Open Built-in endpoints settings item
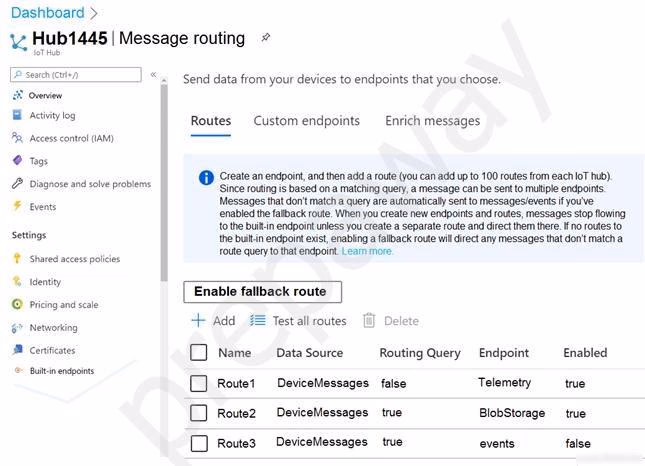 click(62, 371)
